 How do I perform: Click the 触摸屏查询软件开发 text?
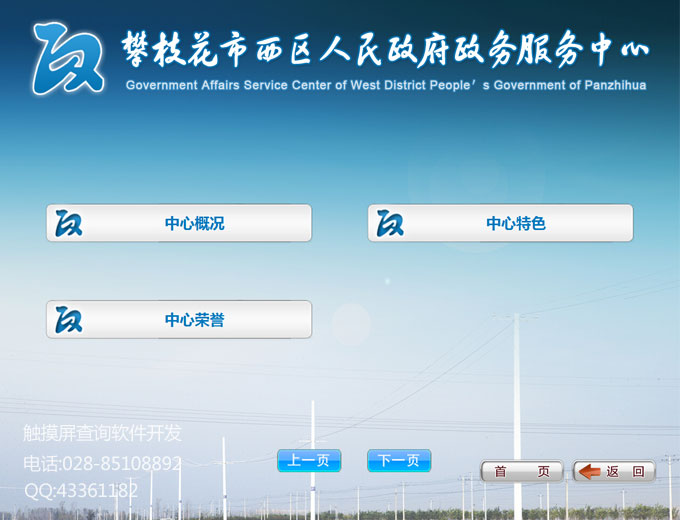(x=103, y=433)
